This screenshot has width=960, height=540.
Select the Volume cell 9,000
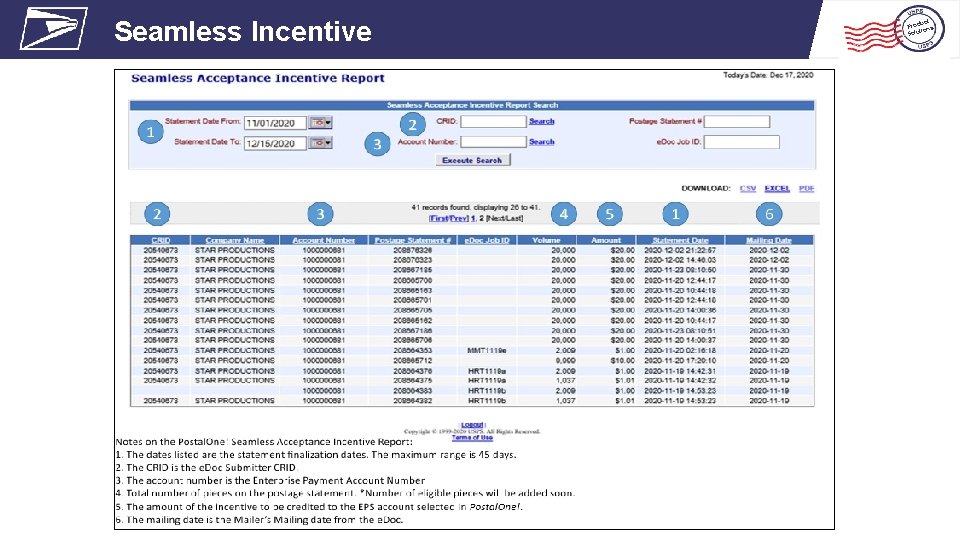tap(565, 361)
